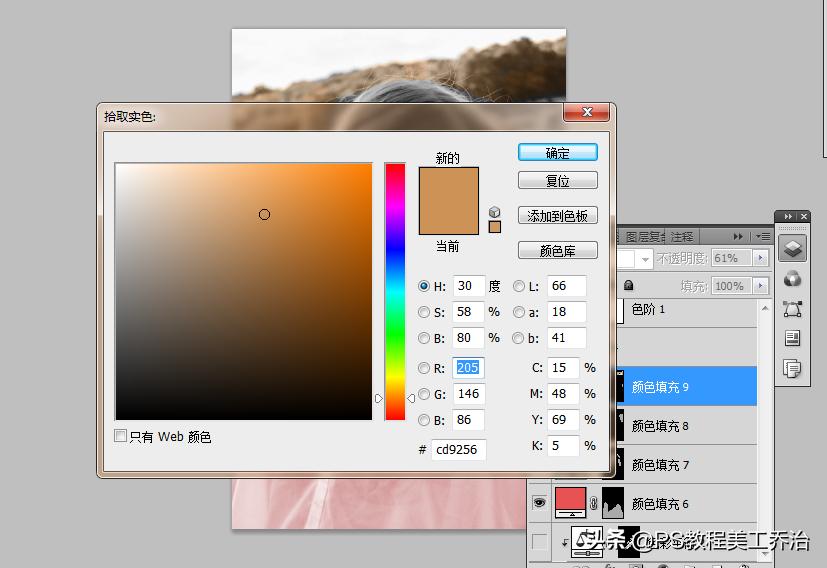The width and height of the screenshot is (827, 568).
Task: Click the M magenta field showing 48
Action: 563,393
